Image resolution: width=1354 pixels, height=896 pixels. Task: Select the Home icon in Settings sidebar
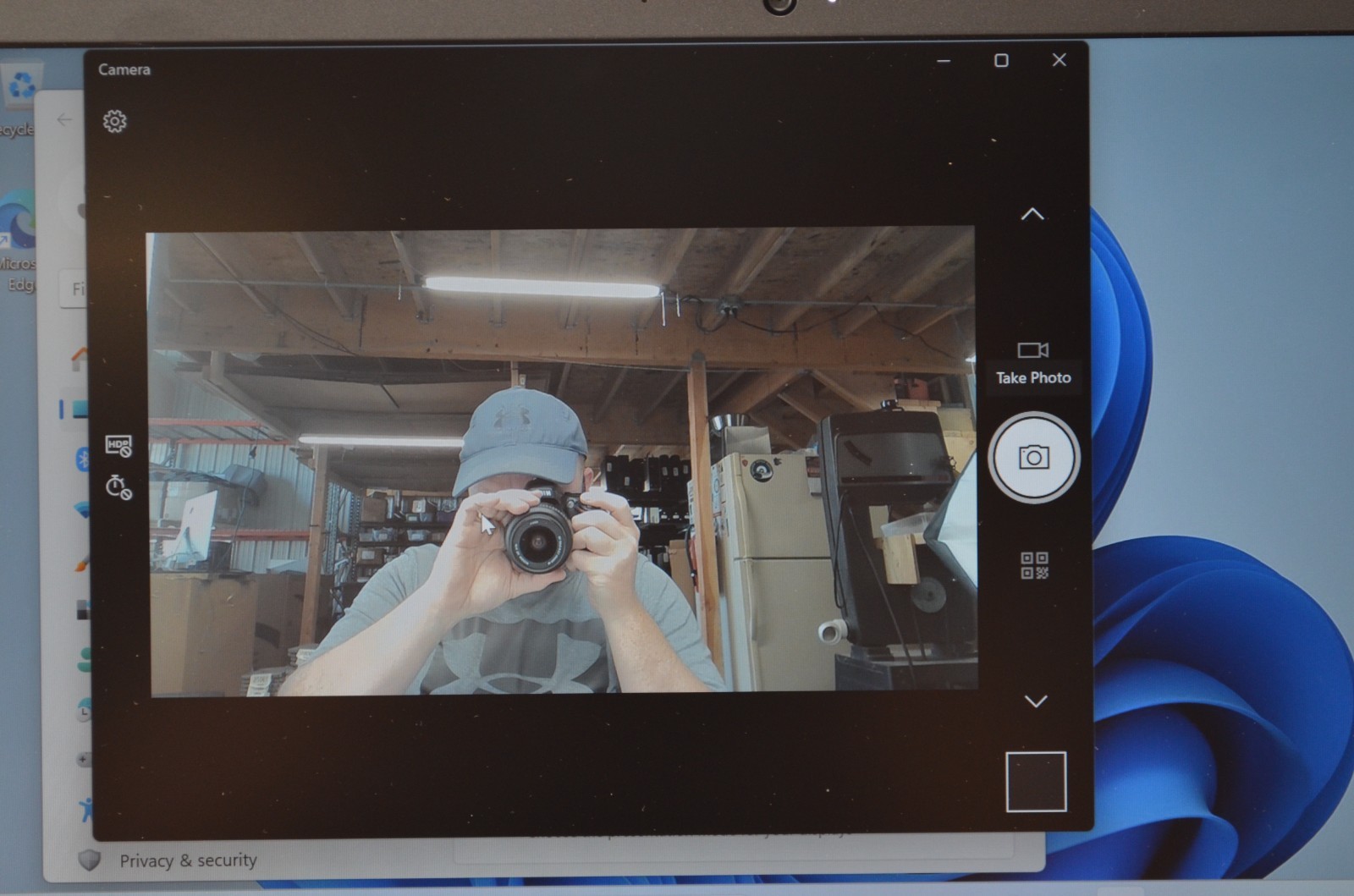click(x=80, y=359)
